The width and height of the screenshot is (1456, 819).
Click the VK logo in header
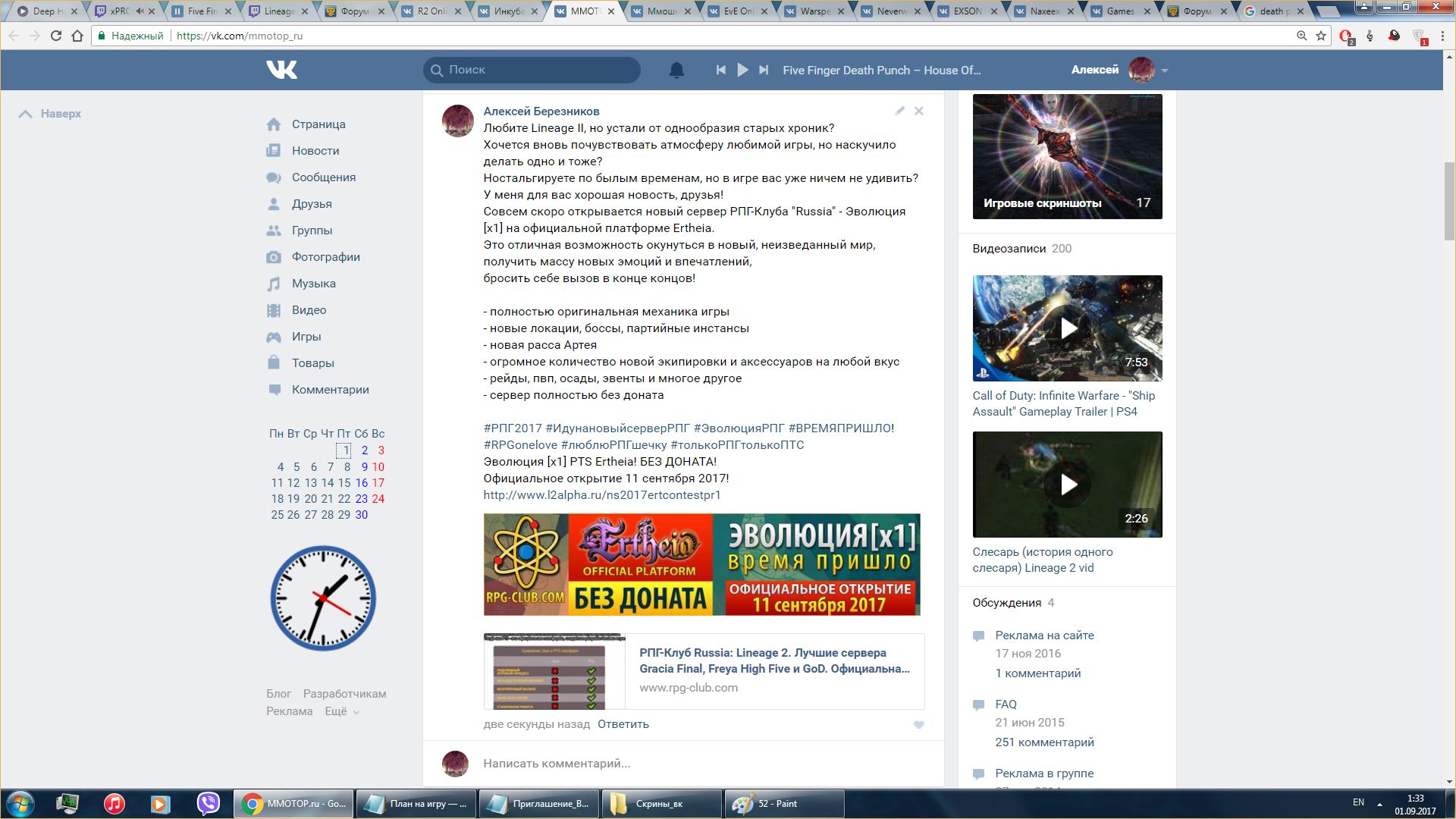(x=281, y=70)
